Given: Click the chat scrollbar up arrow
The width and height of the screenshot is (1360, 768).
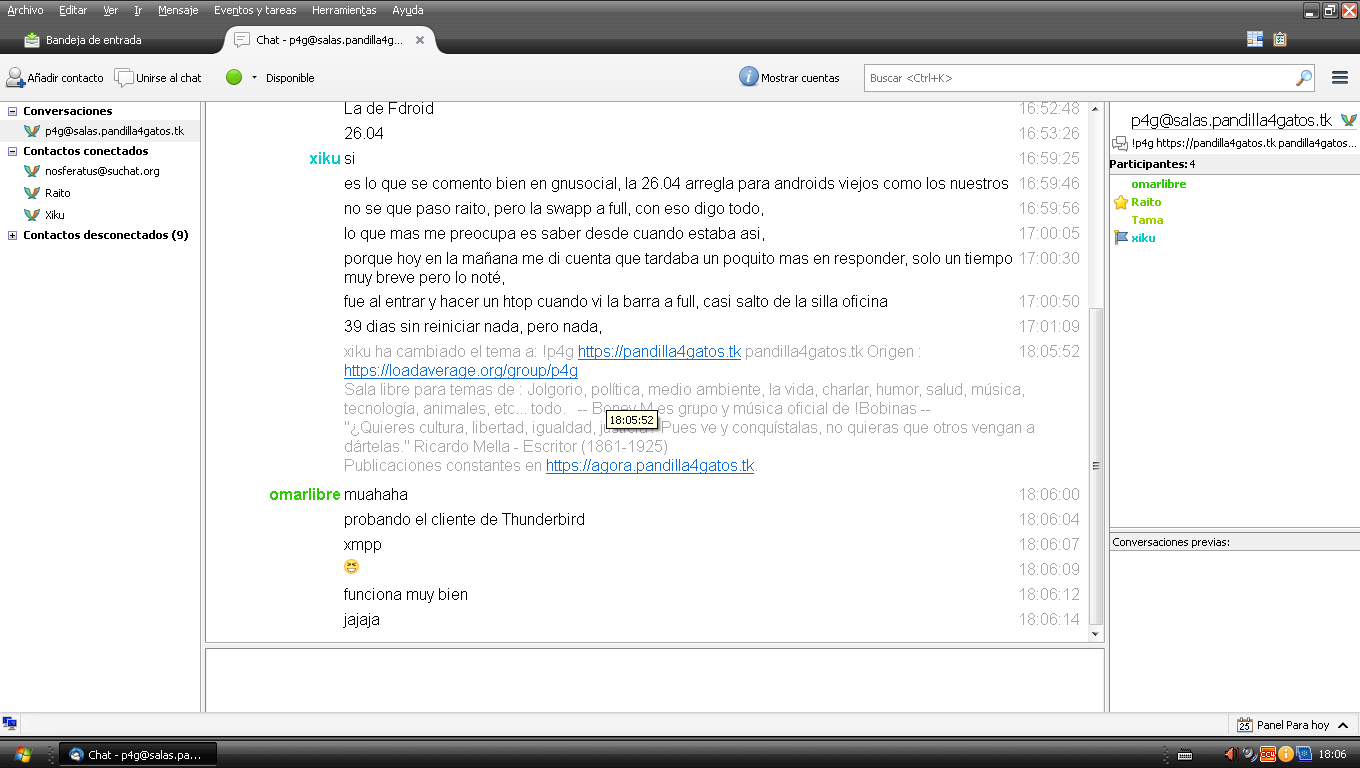Looking at the screenshot, I should click(x=1096, y=108).
